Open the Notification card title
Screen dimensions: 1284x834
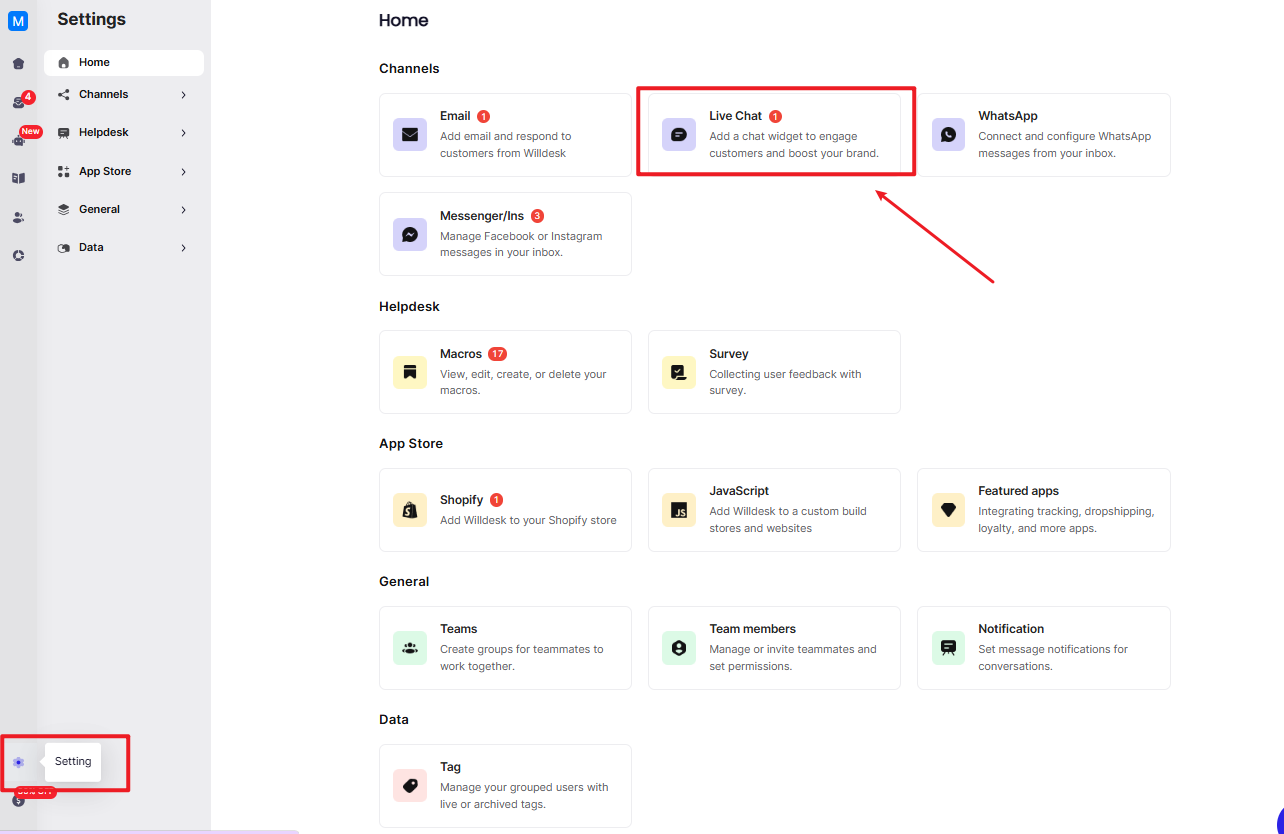pyautogui.click(x=1011, y=629)
